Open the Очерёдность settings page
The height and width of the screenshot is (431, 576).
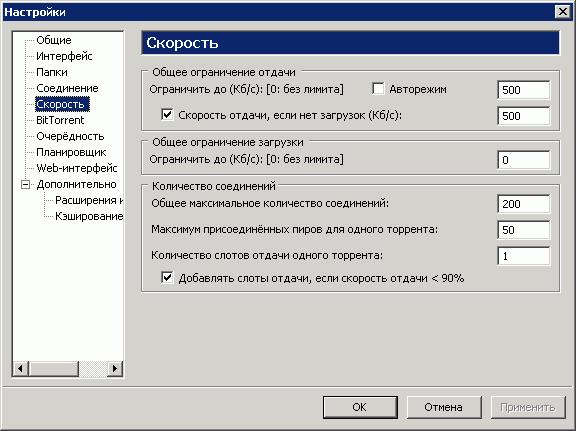(x=70, y=136)
